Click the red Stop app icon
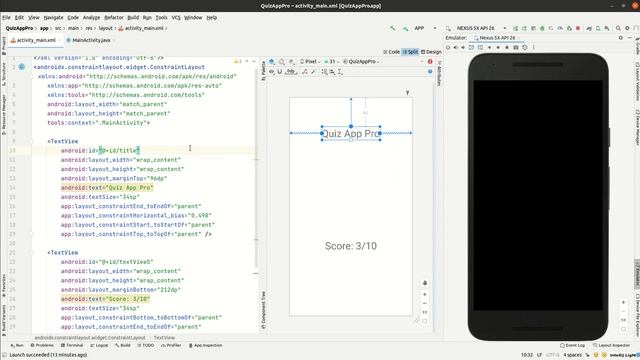 click(x=578, y=28)
